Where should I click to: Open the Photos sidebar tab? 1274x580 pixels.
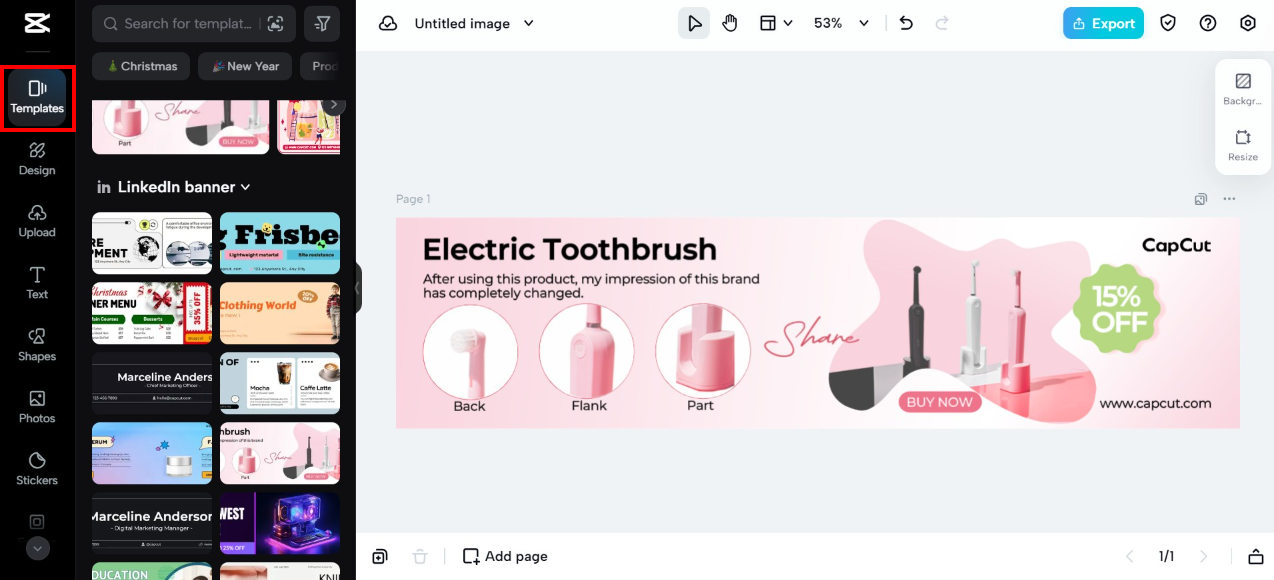[x=37, y=407]
